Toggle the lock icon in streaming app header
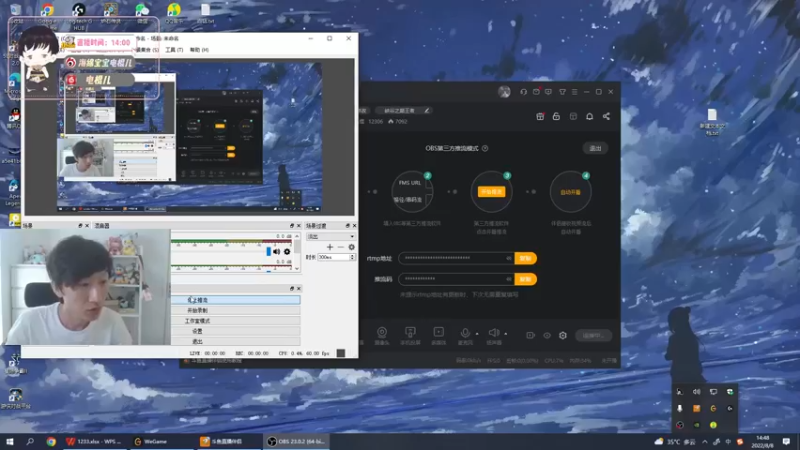The width and height of the screenshot is (800, 450). tap(556, 116)
